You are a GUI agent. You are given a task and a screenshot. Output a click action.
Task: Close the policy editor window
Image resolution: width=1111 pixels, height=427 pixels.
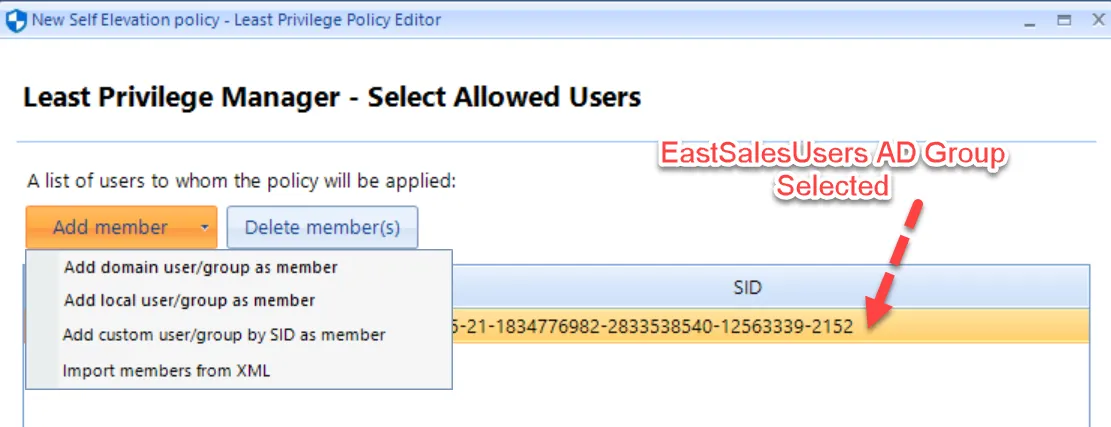[x=1094, y=20]
